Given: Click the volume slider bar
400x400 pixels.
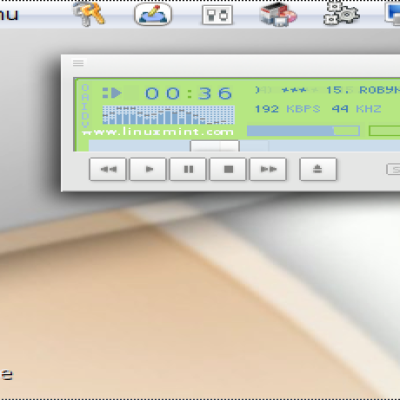Looking at the screenshot, I should (303, 131).
